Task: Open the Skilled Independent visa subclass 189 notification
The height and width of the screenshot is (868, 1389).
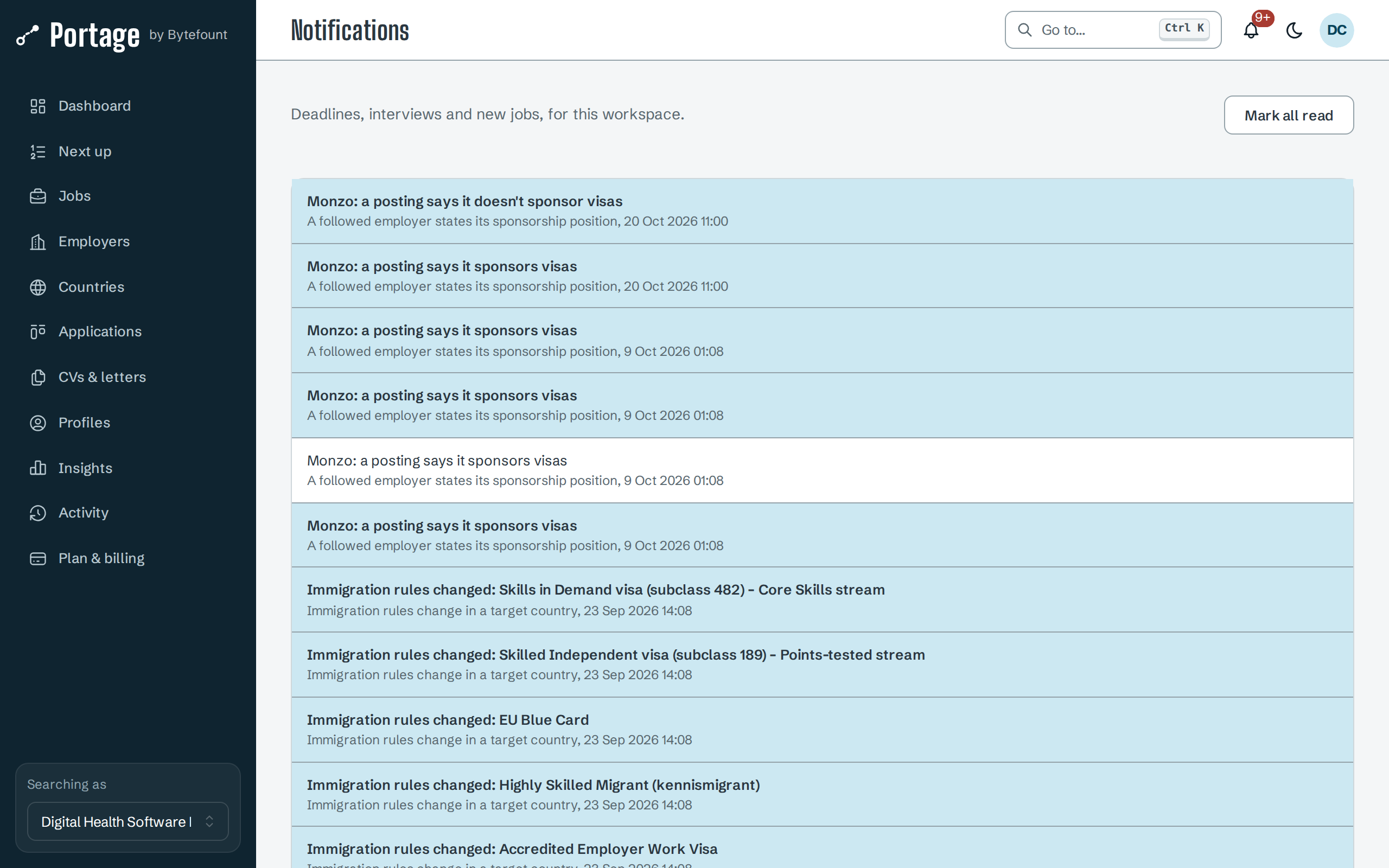Action: click(822, 665)
